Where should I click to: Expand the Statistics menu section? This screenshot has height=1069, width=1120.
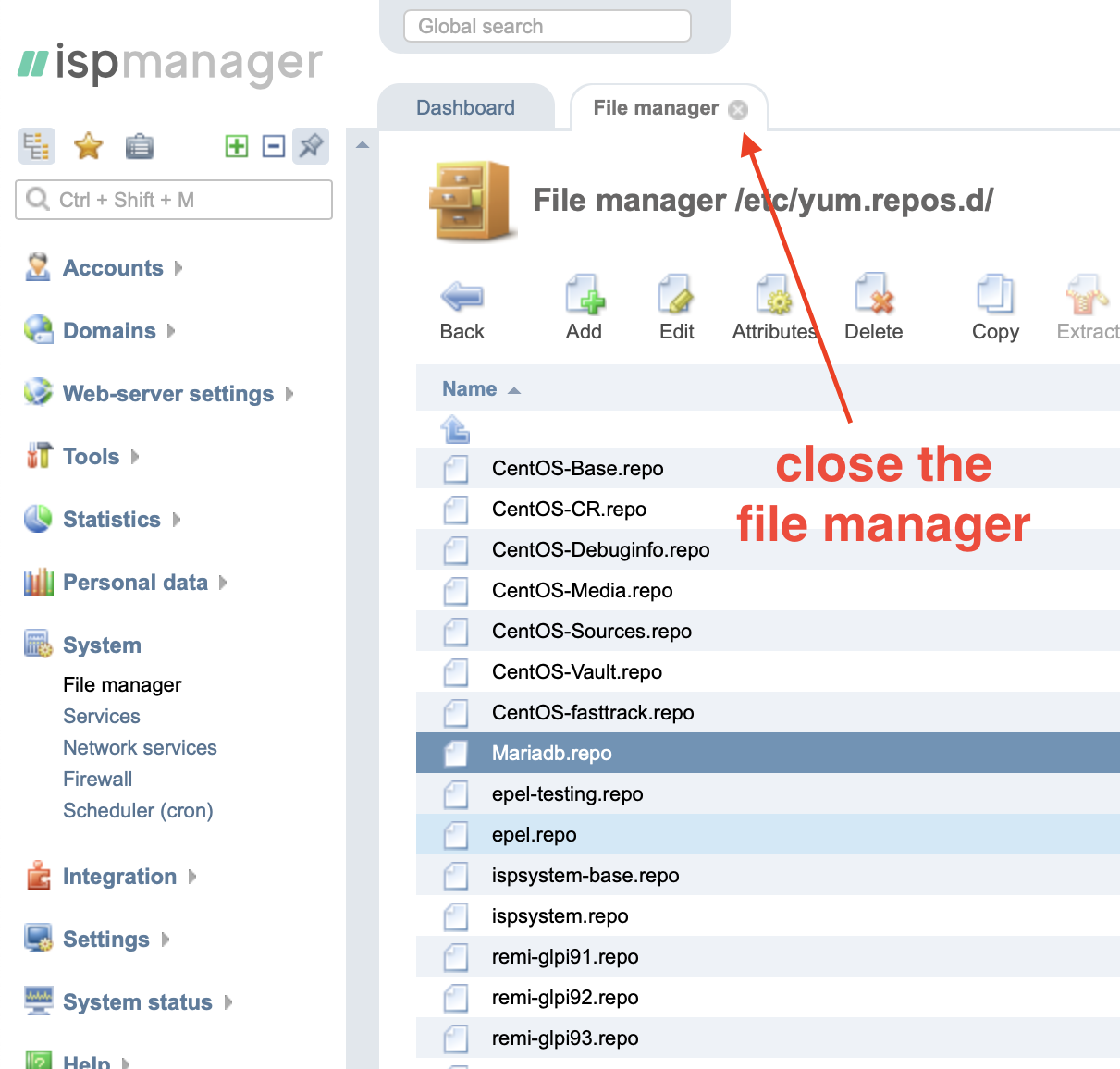coord(177,520)
